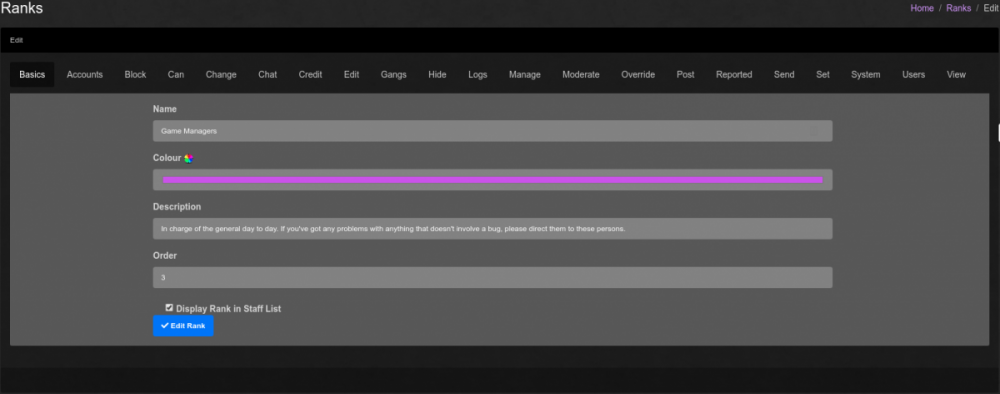Open the Chat permissions tab
The height and width of the screenshot is (394, 1000).
(x=268, y=75)
